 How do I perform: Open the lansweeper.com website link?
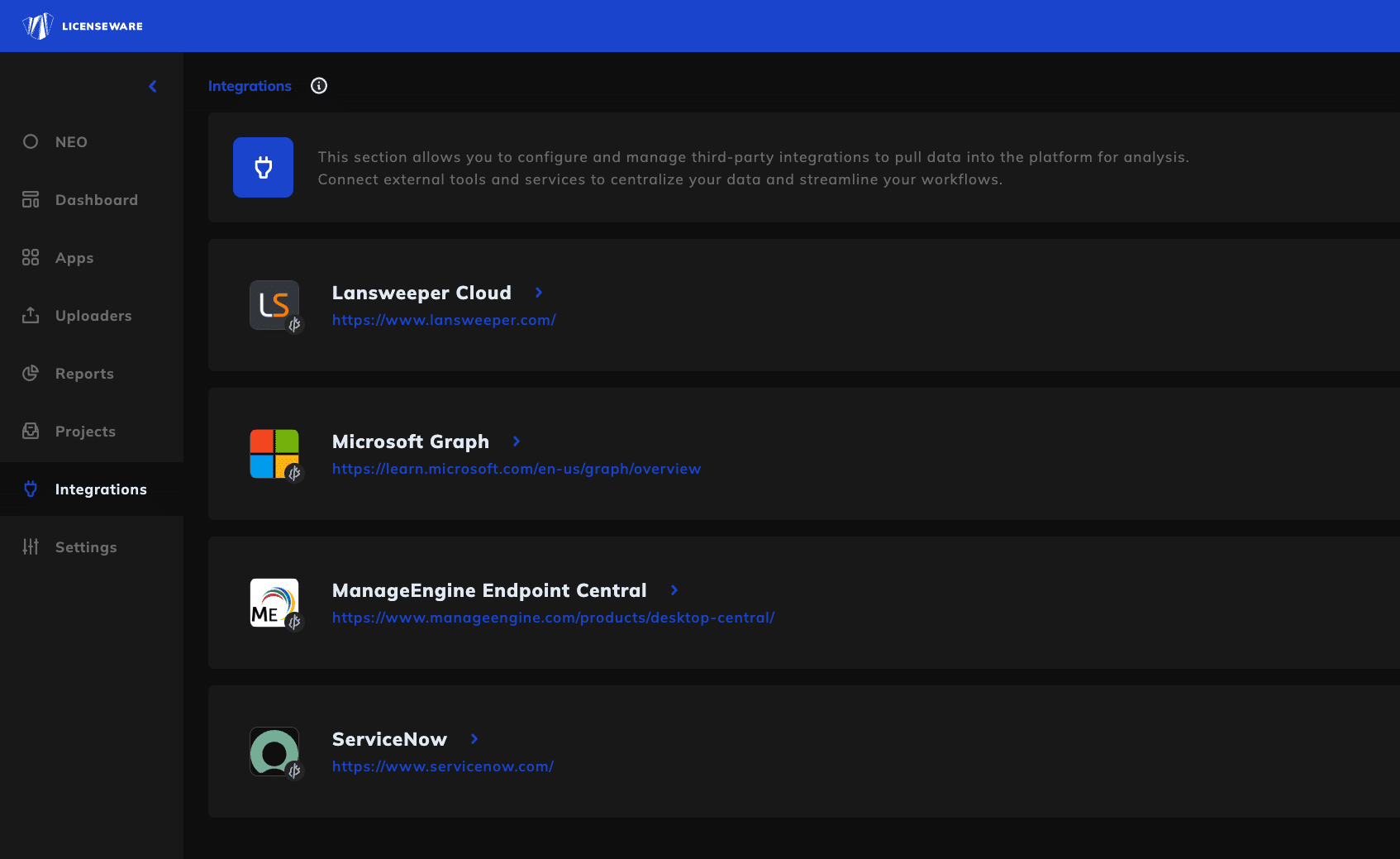tap(444, 320)
